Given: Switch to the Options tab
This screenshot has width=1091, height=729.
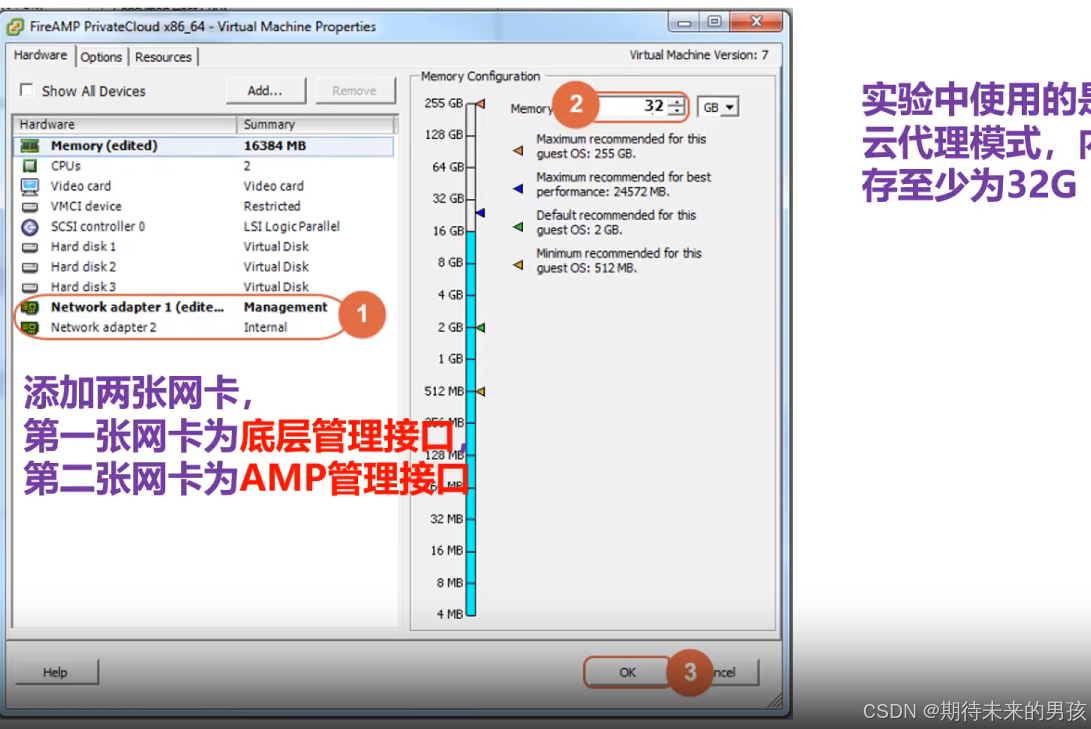Looking at the screenshot, I should 101,57.
